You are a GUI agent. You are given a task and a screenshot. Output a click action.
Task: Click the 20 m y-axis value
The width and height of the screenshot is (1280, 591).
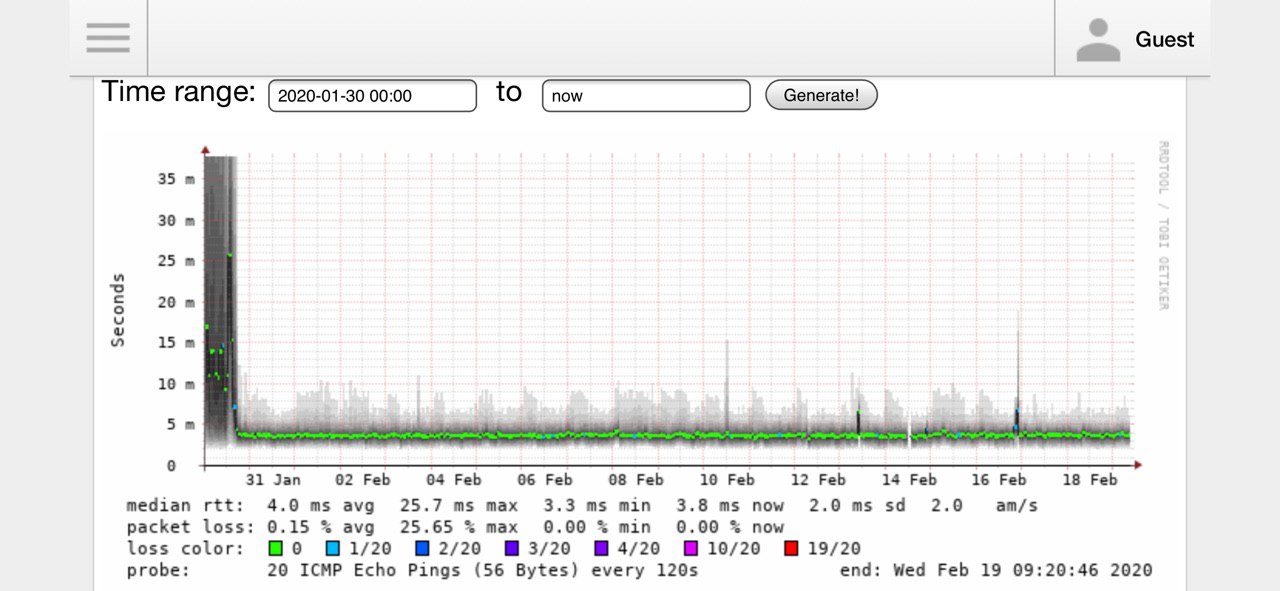177,302
